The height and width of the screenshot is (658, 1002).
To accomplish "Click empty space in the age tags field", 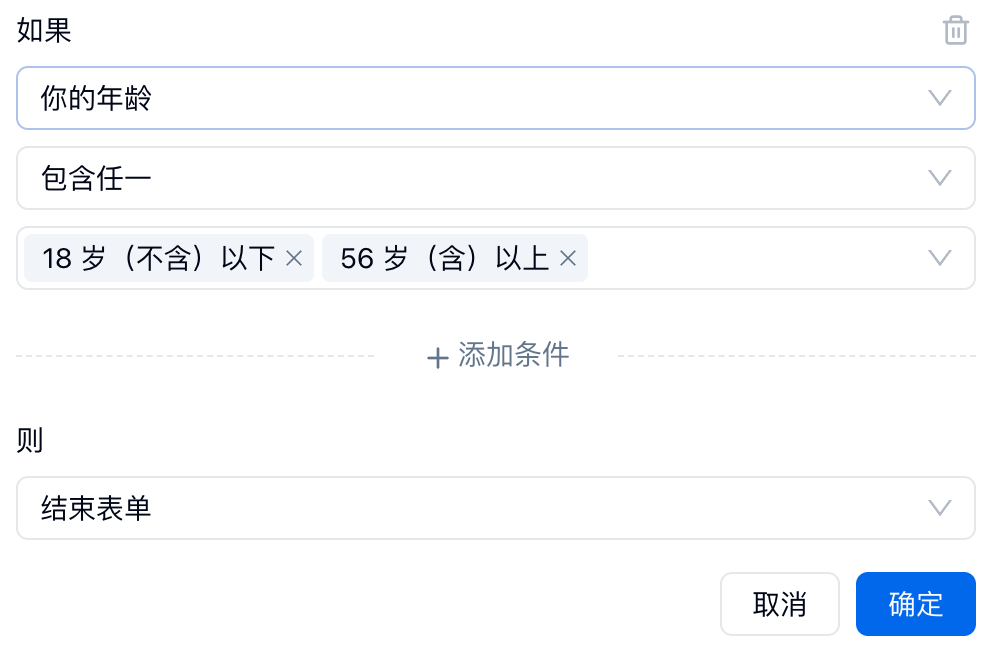I will click(x=750, y=258).
